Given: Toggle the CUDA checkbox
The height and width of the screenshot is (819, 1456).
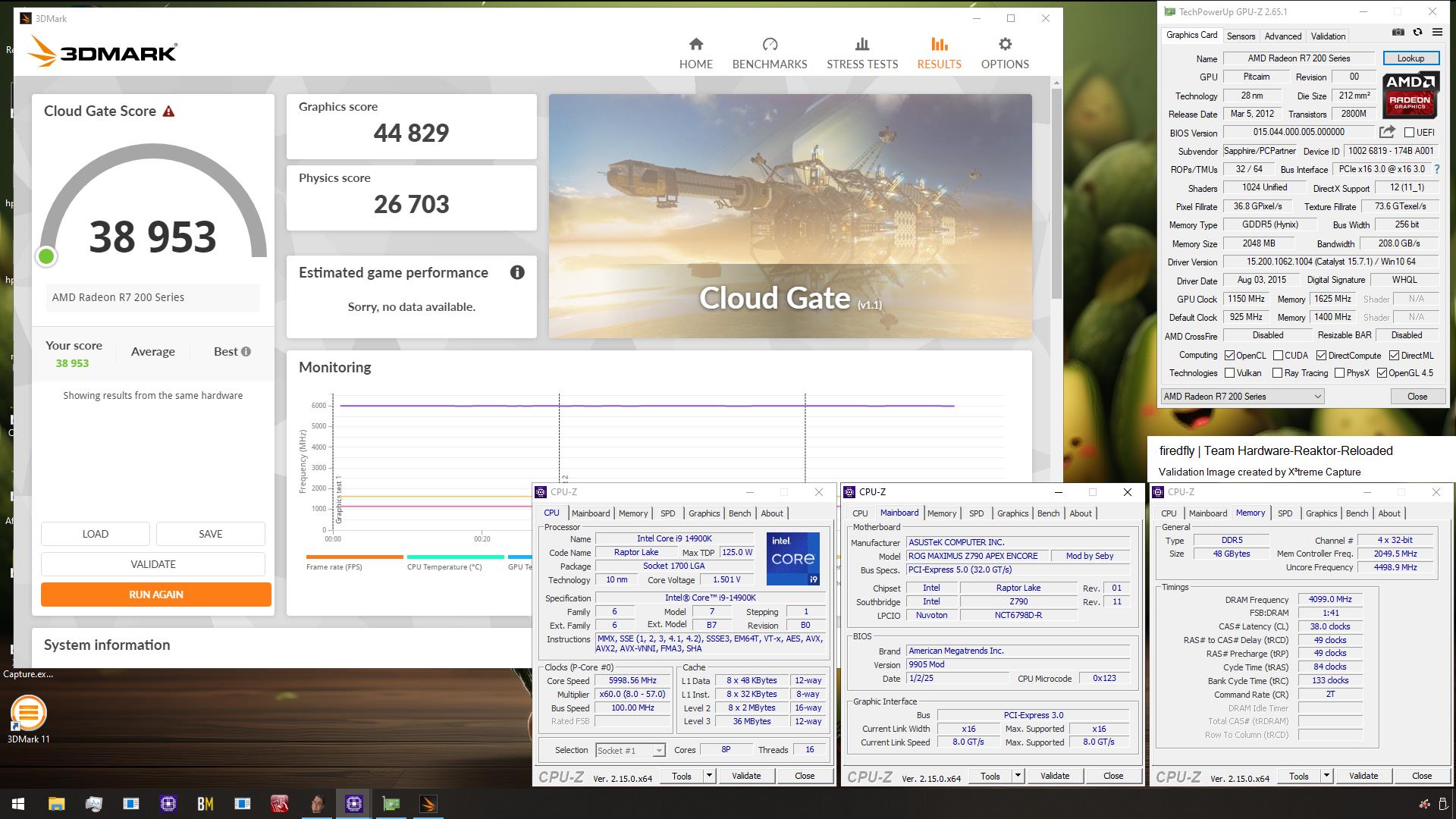Looking at the screenshot, I should click(x=1278, y=355).
